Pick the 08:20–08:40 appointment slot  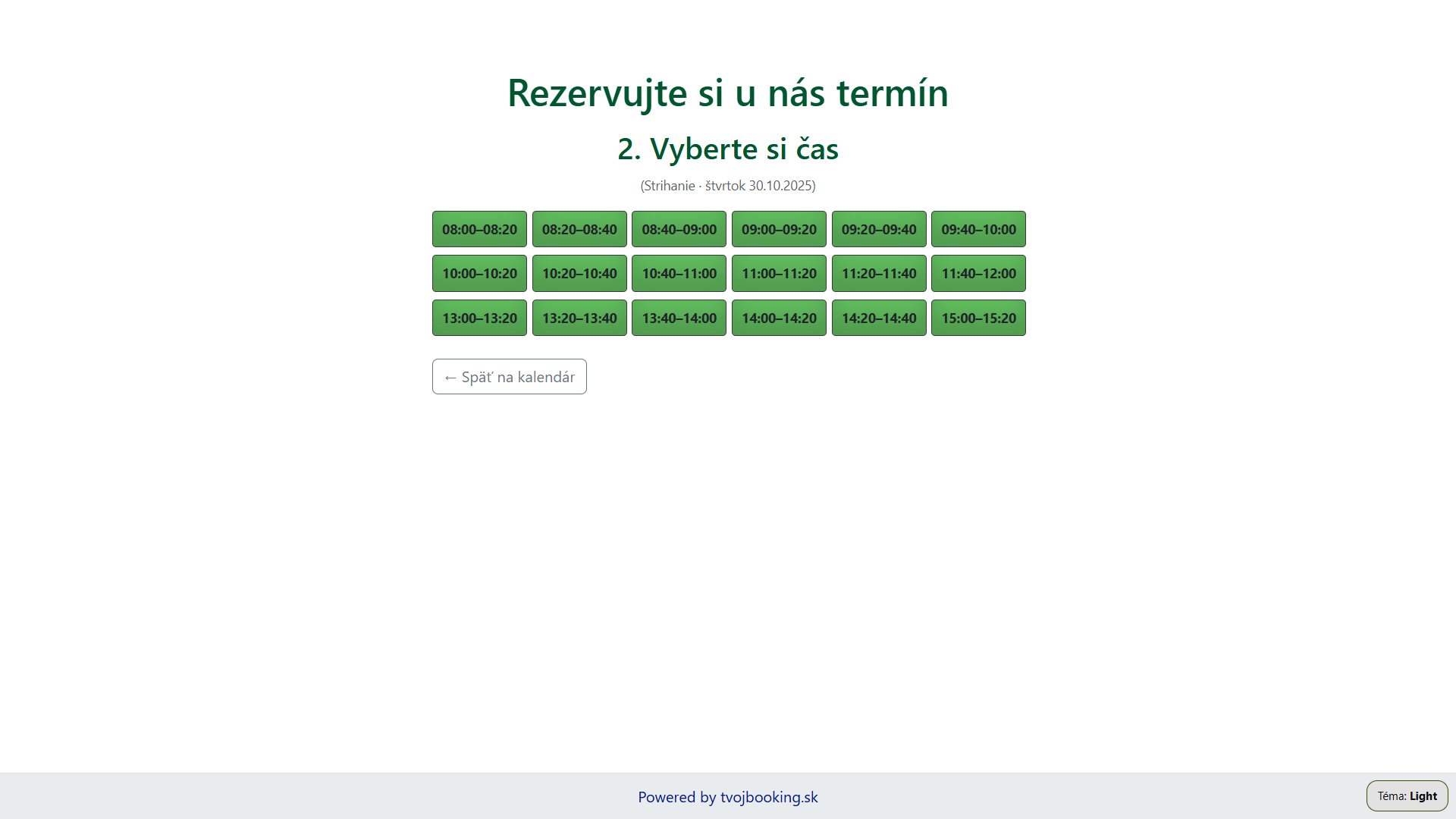(579, 229)
